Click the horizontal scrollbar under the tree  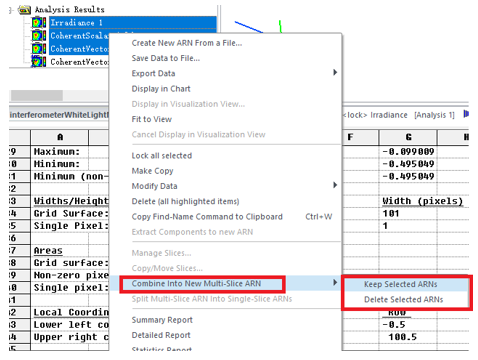(59, 95)
